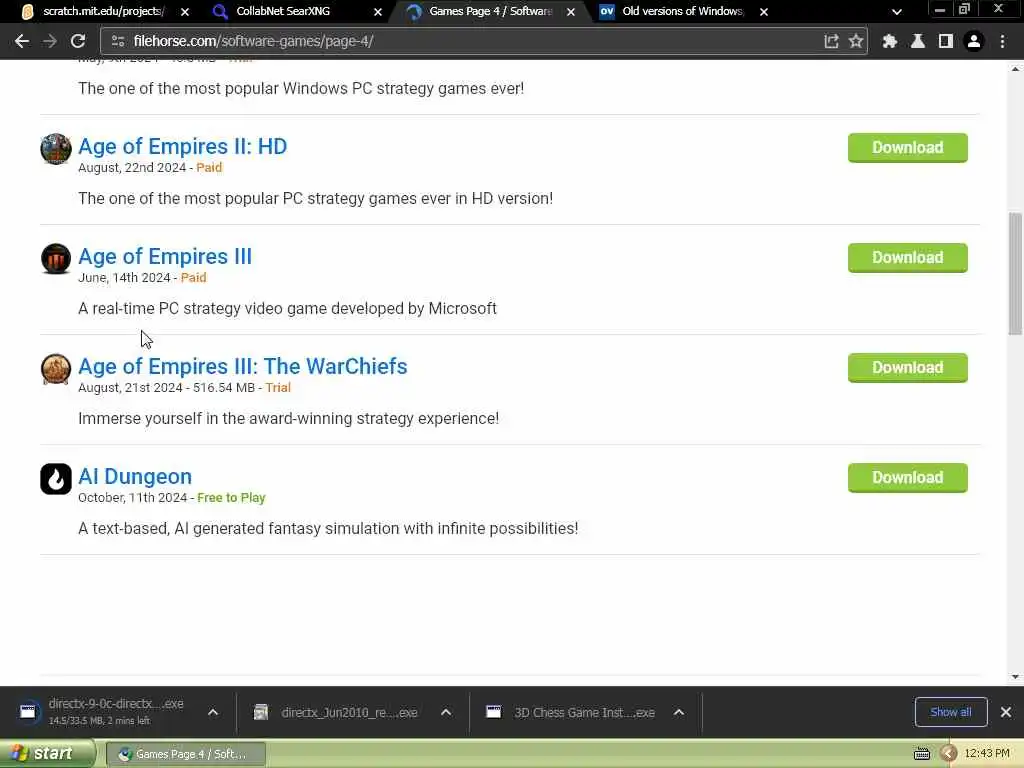Expand options for directx-9-0c download

(213, 712)
